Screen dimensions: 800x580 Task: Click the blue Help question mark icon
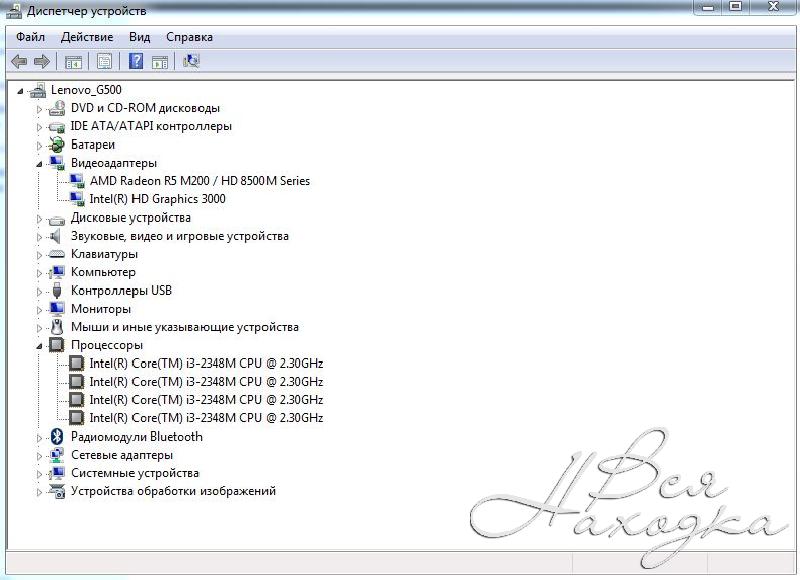point(135,61)
